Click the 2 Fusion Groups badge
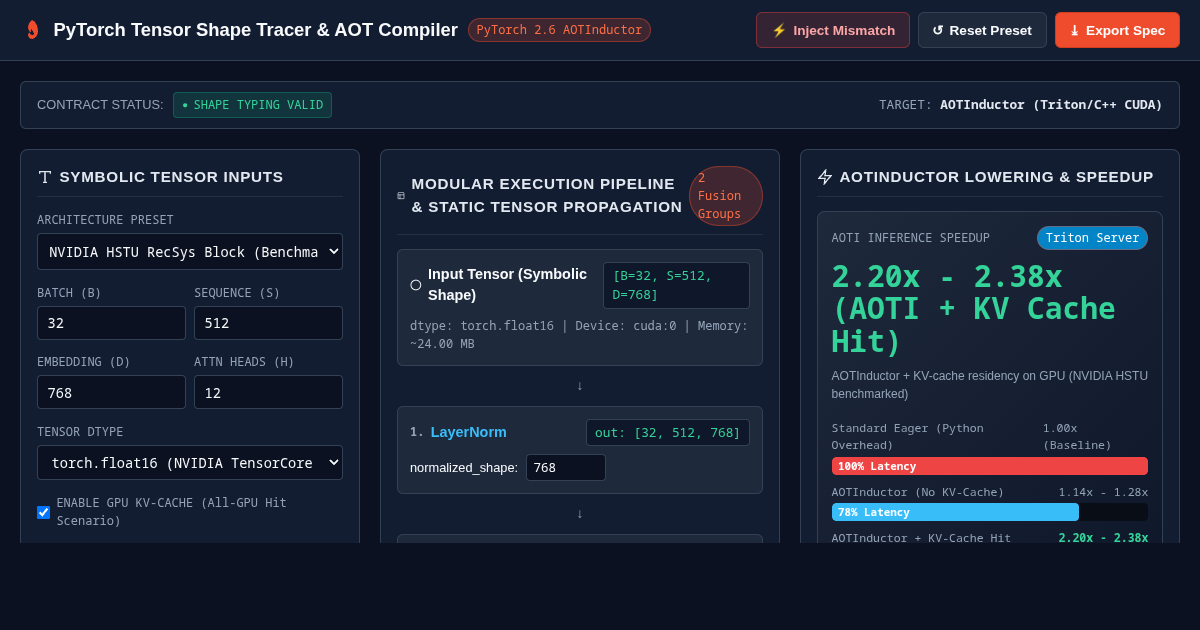The height and width of the screenshot is (630, 1200). pyautogui.click(x=726, y=196)
